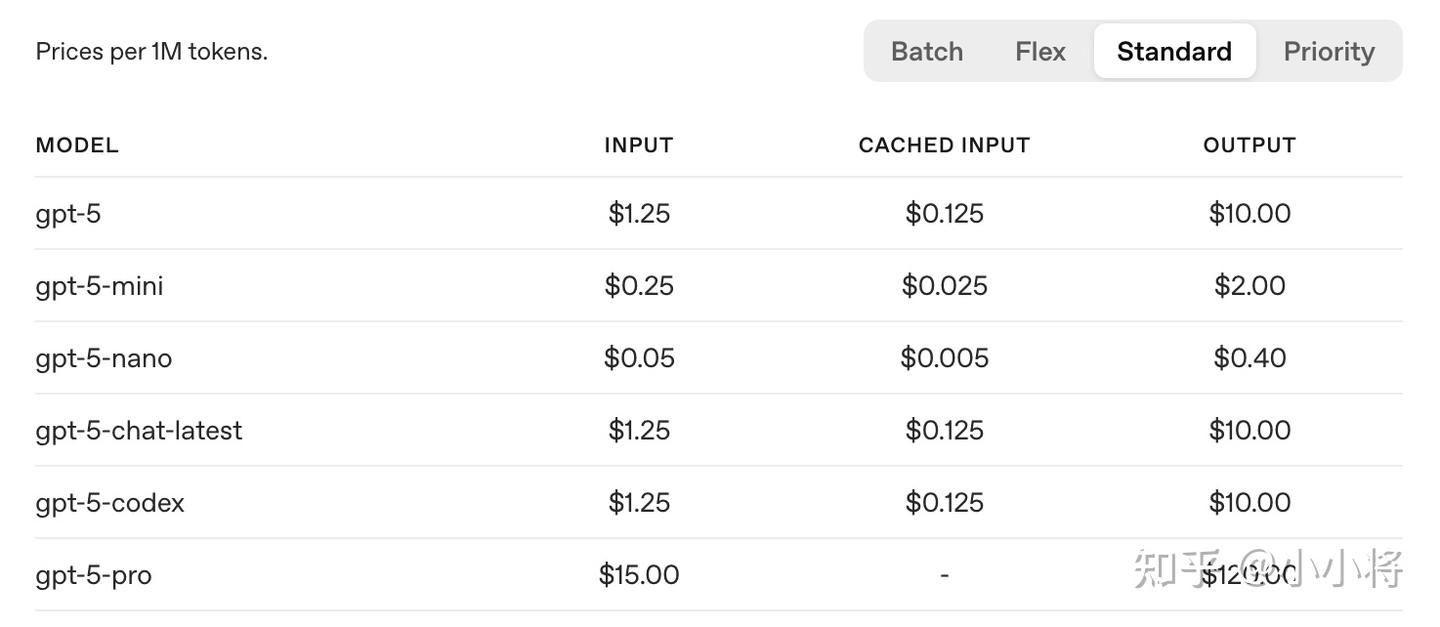Click gpt-5-mini's $2.00 output price
Viewport: 1440px width, 627px height.
pos(1249,286)
